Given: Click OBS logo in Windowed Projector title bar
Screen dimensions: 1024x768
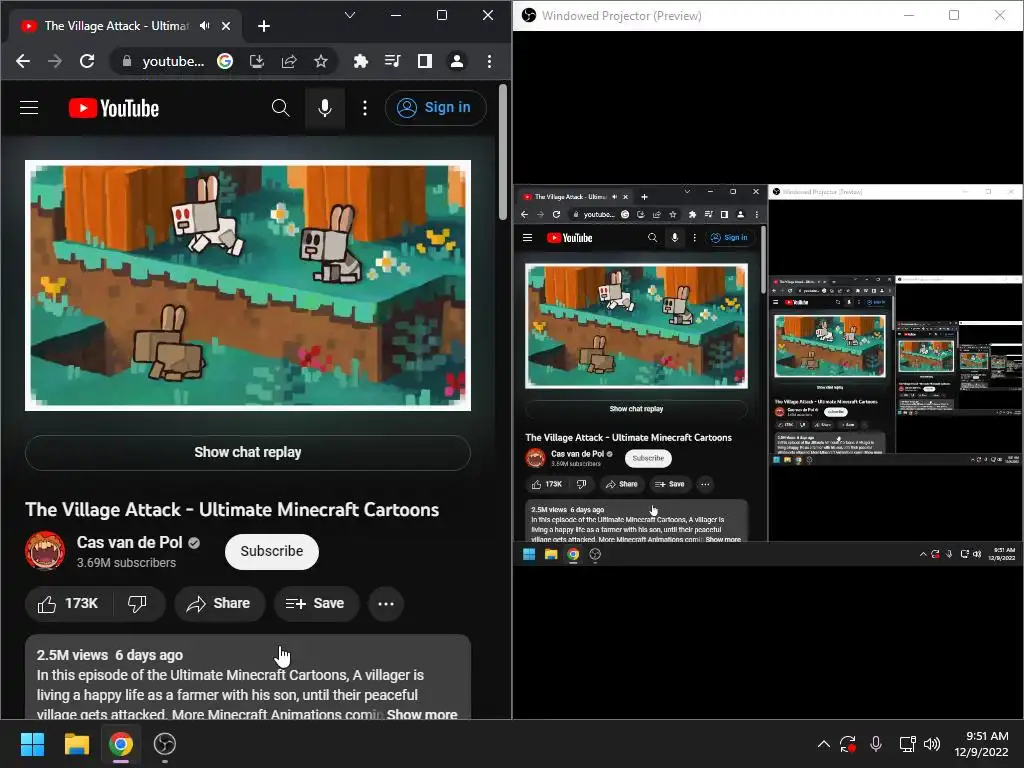Looking at the screenshot, I should pos(529,15).
